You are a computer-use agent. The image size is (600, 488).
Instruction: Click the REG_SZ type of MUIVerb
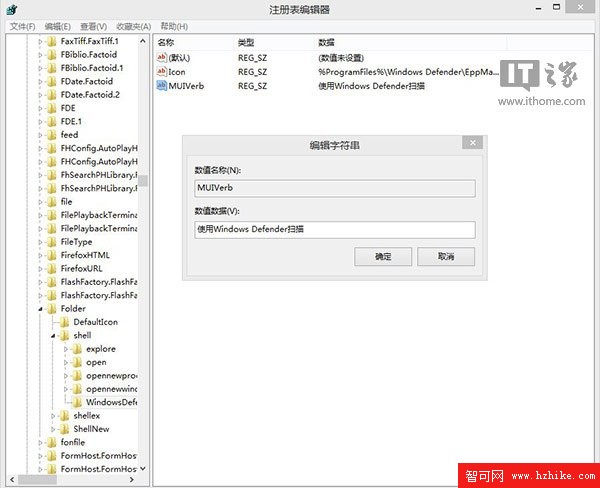tap(252, 86)
